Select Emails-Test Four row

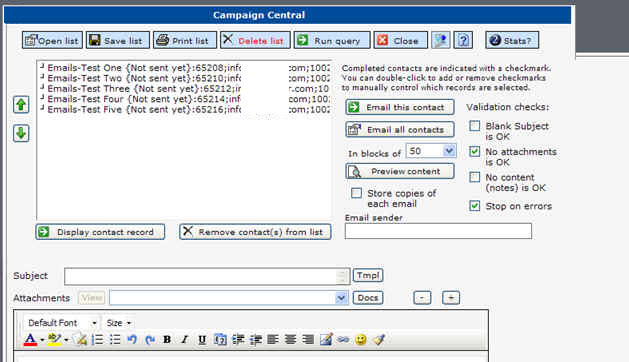coord(185,99)
